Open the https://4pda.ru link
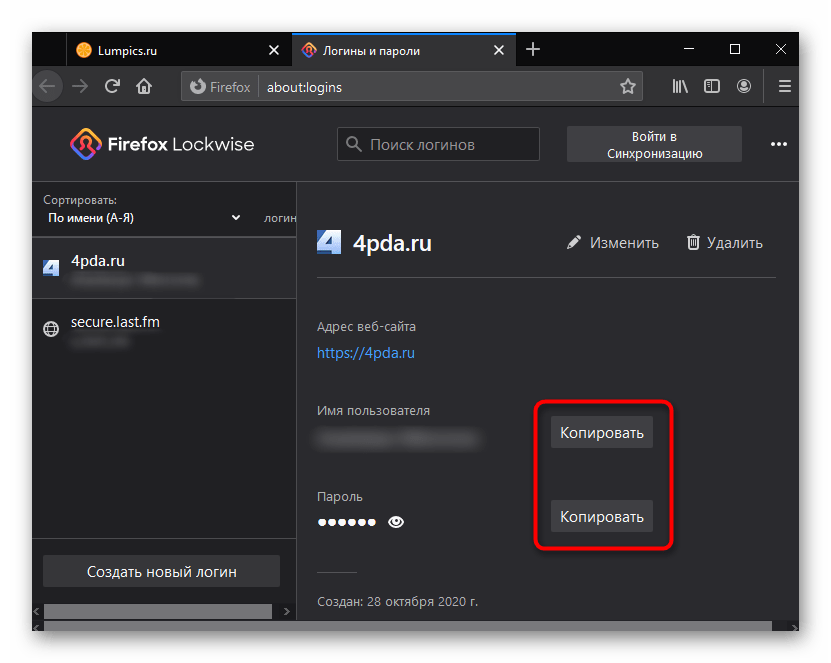This screenshot has width=831, height=663. [366, 353]
